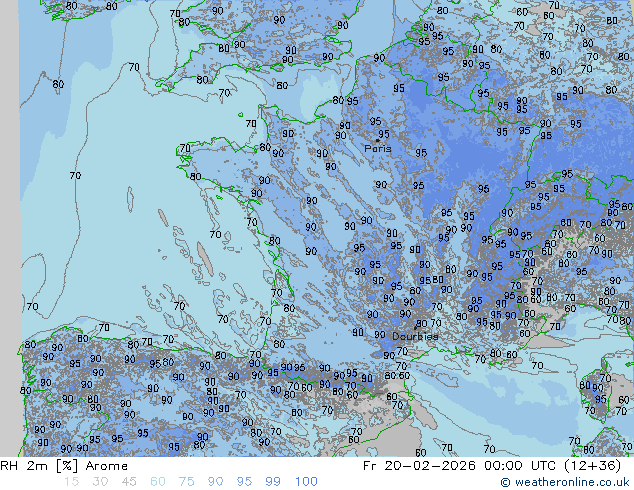Pick the 15 legend value
634x490 pixels.
pyautogui.click(x=71, y=482)
